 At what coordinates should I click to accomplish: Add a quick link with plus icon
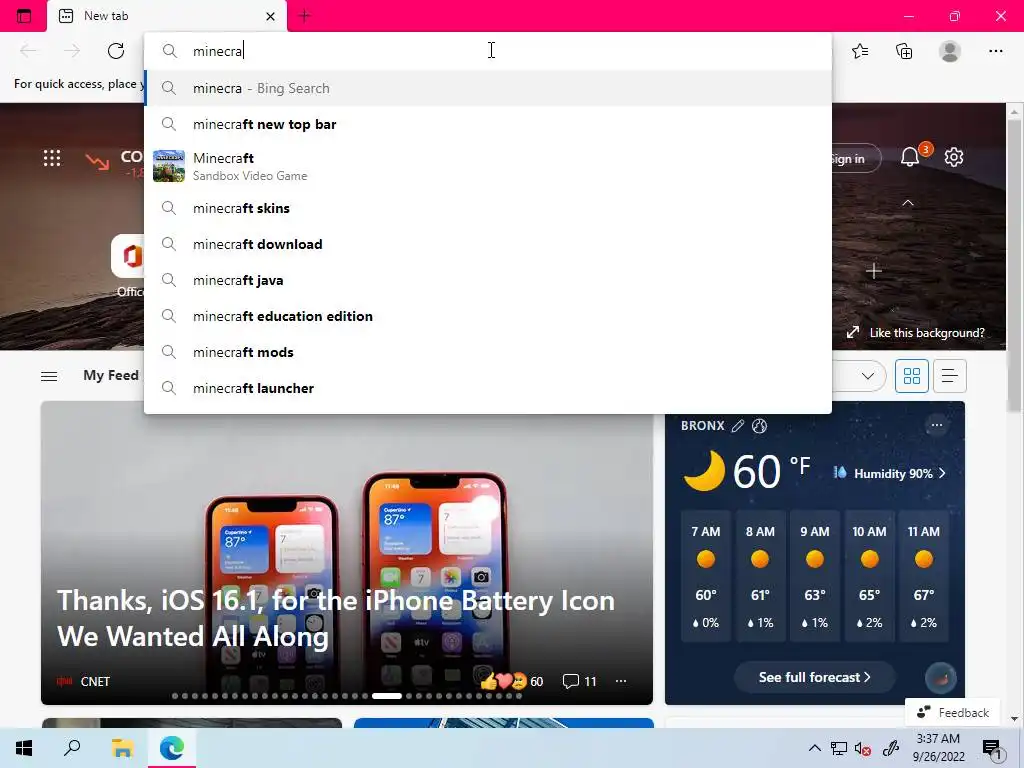tap(874, 270)
